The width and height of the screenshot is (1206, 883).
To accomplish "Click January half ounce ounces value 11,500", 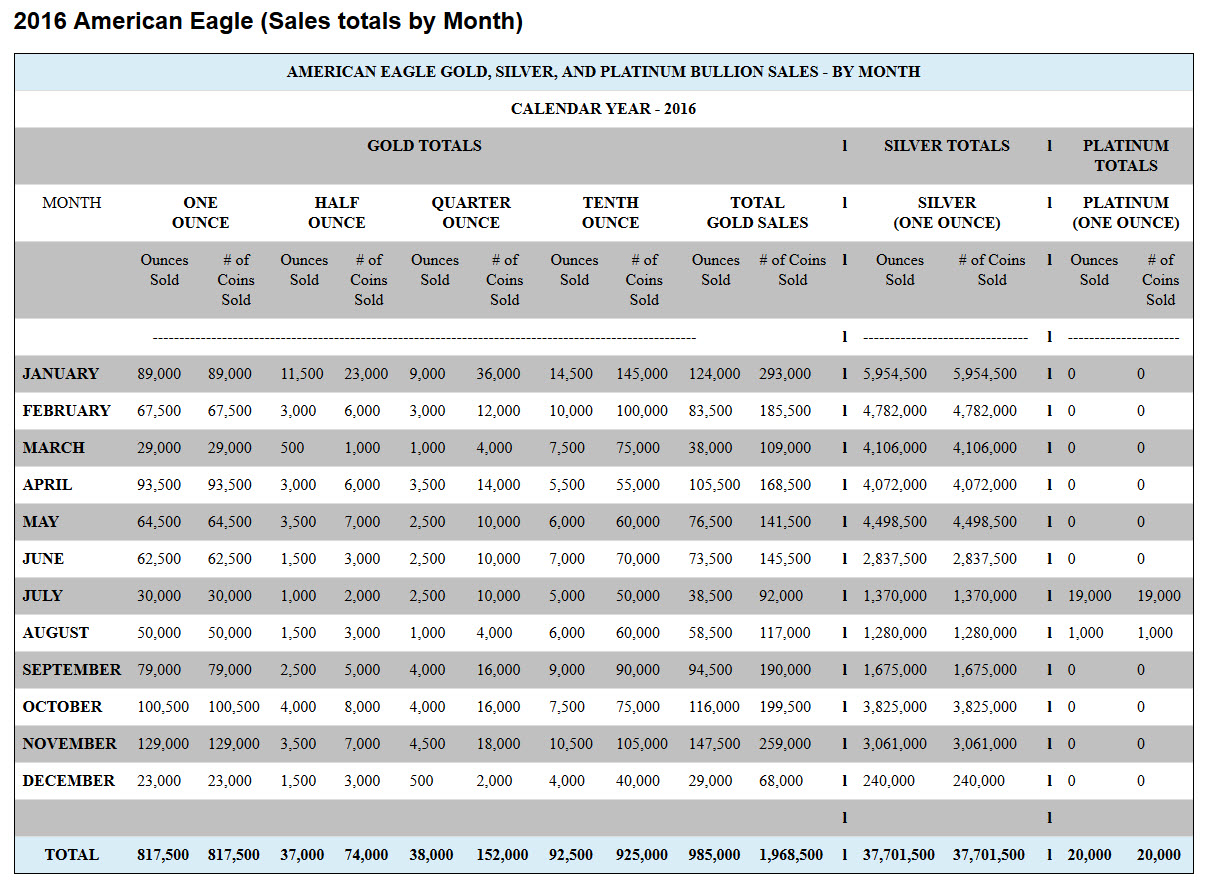I will tap(302, 374).
